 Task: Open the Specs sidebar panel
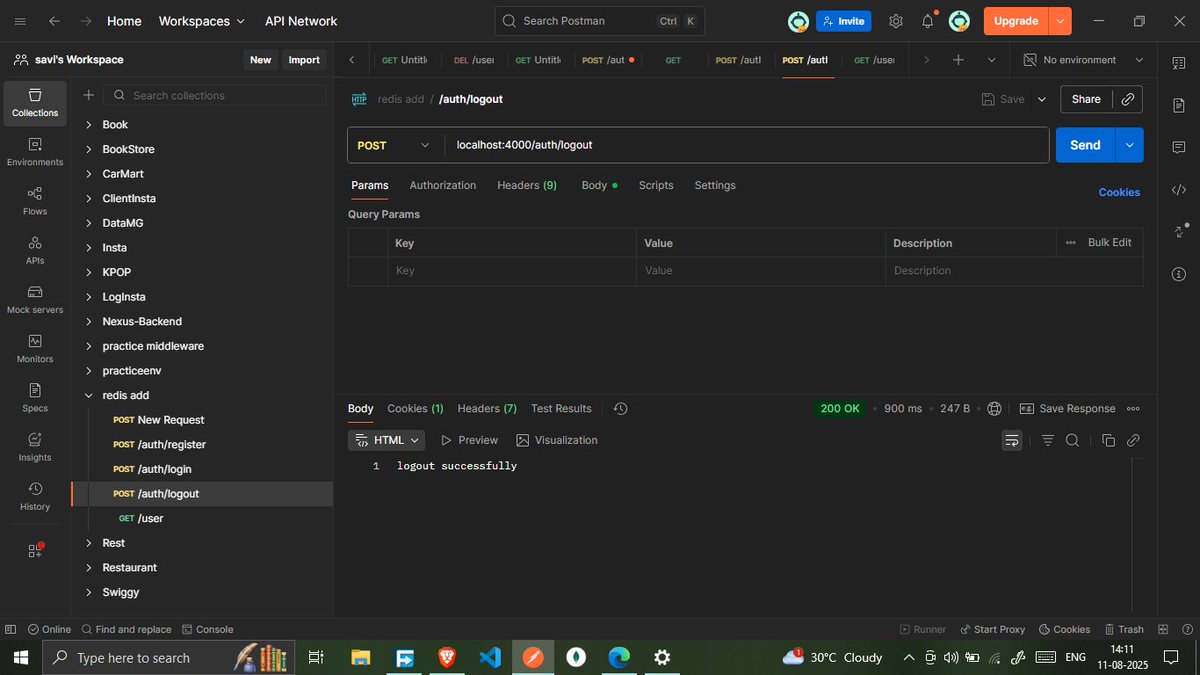point(35,397)
